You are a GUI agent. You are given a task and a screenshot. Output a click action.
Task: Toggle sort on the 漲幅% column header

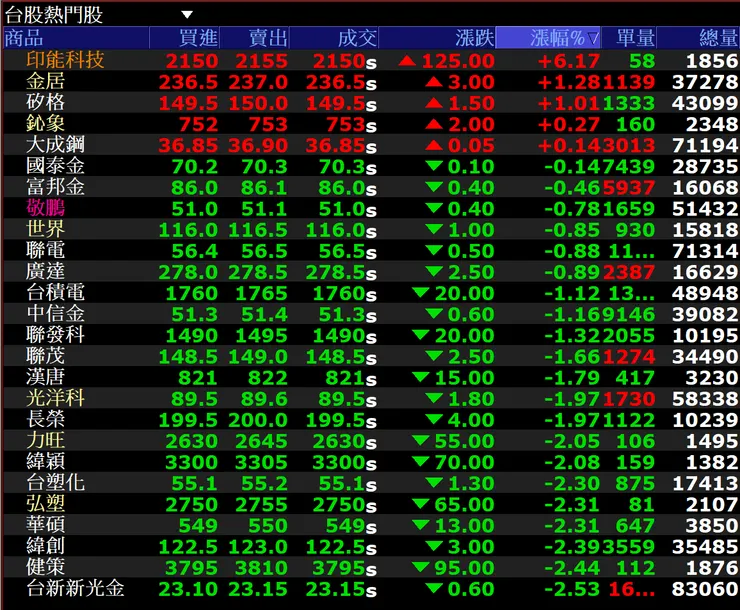click(548, 38)
